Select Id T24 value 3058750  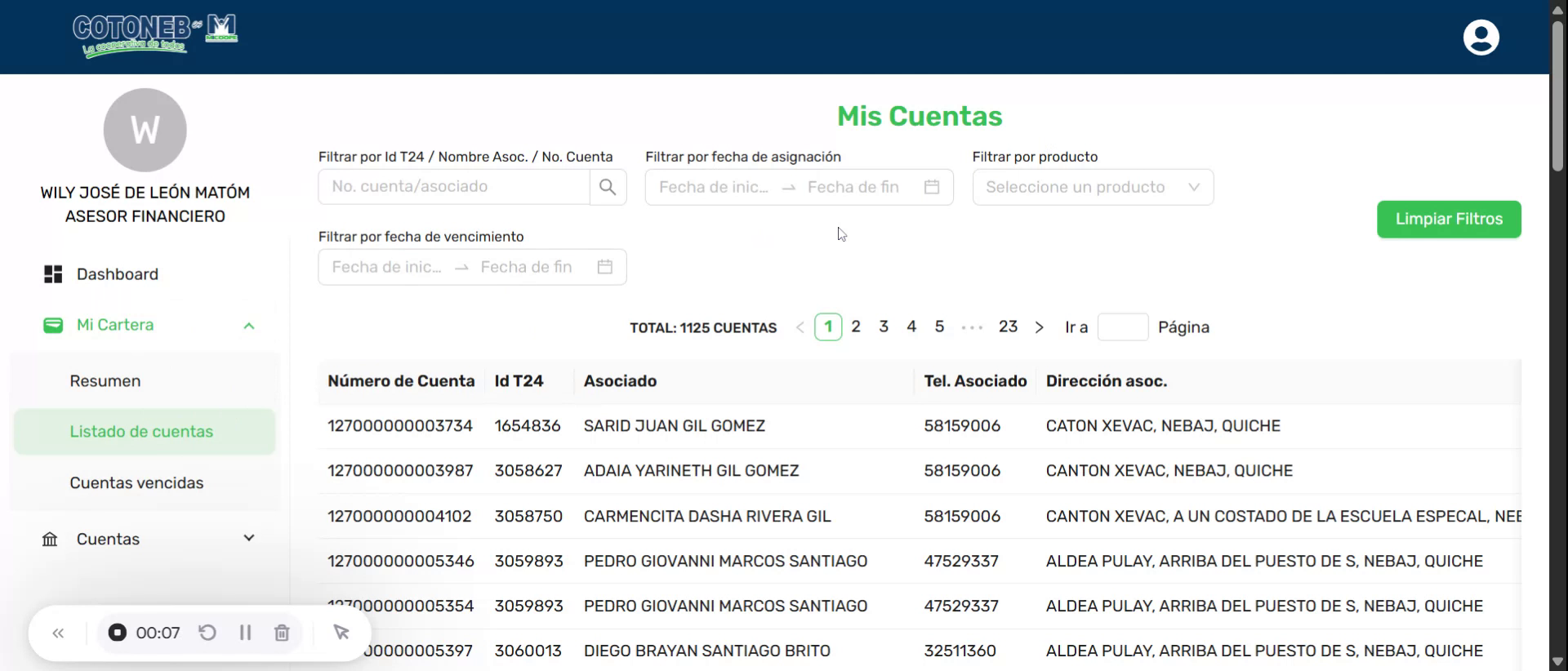pyautogui.click(x=528, y=517)
